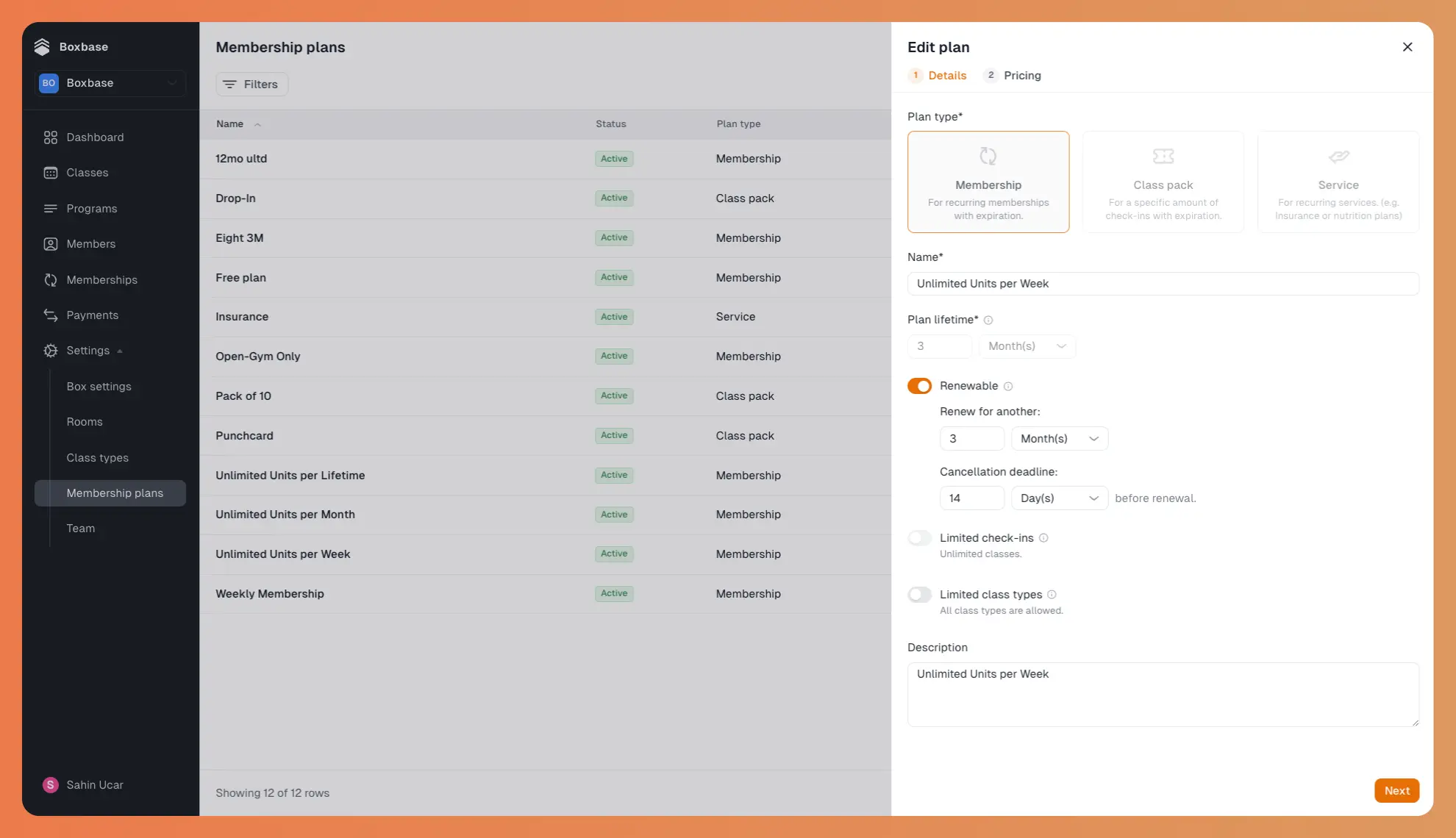Open the Dashboard from the sidebar
The image size is (1456, 838).
[94, 137]
